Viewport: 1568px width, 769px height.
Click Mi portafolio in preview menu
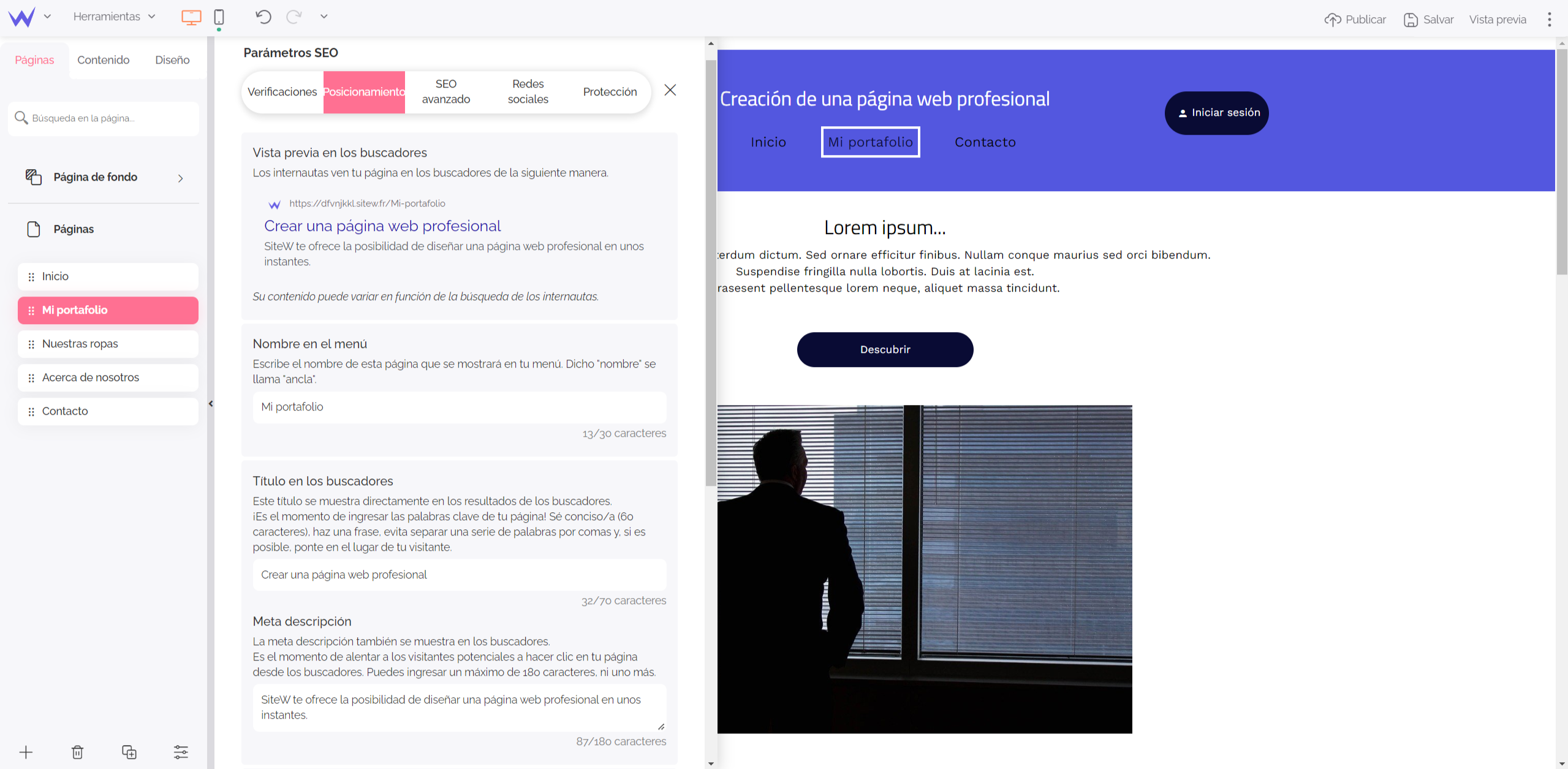click(x=870, y=142)
